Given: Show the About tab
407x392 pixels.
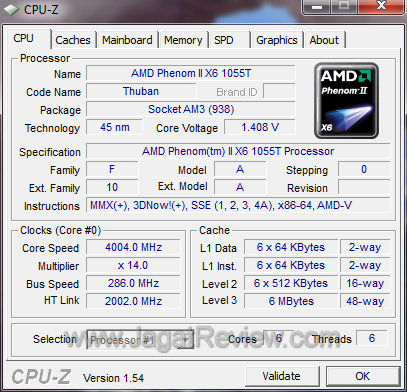Looking at the screenshot, I should 324,40.
